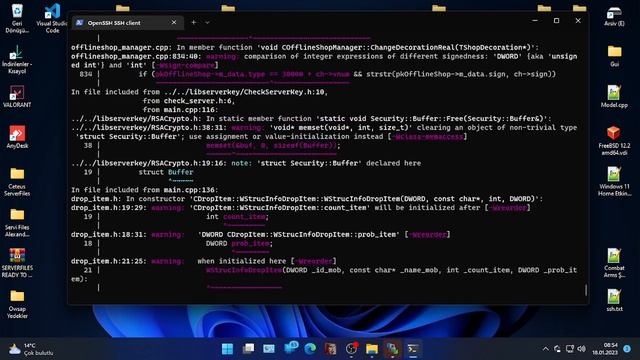Open the two-computers app on the taskbar
640x360 pixels.
[393, 349]
